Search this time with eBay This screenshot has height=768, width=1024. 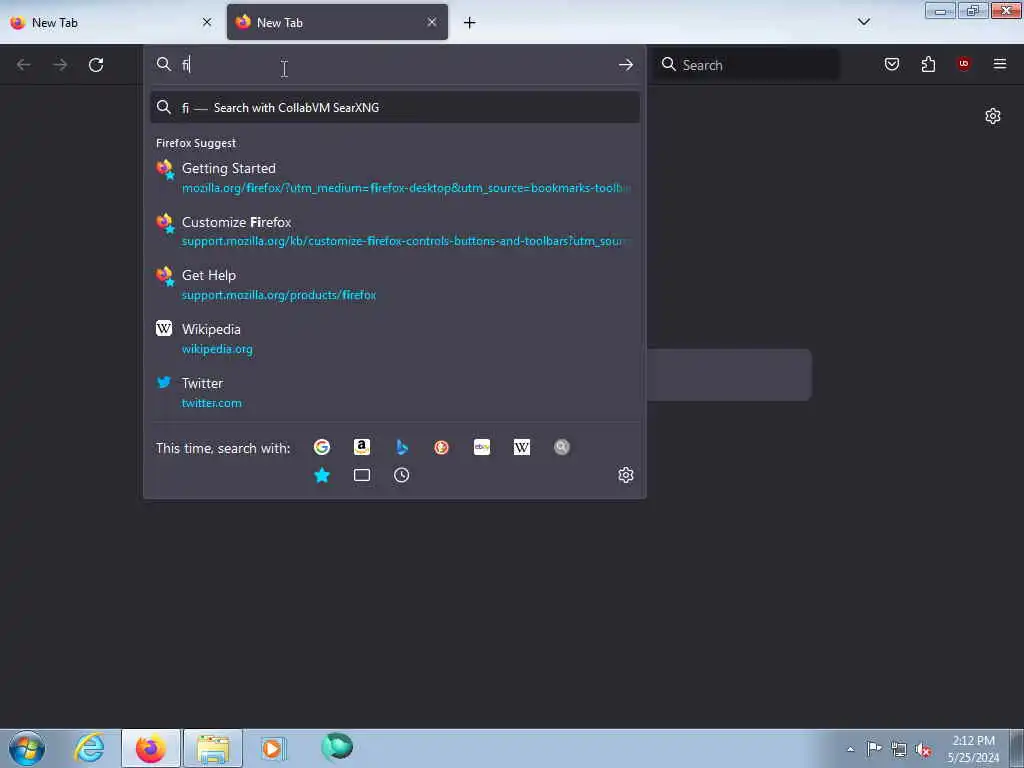click(482, 447)
